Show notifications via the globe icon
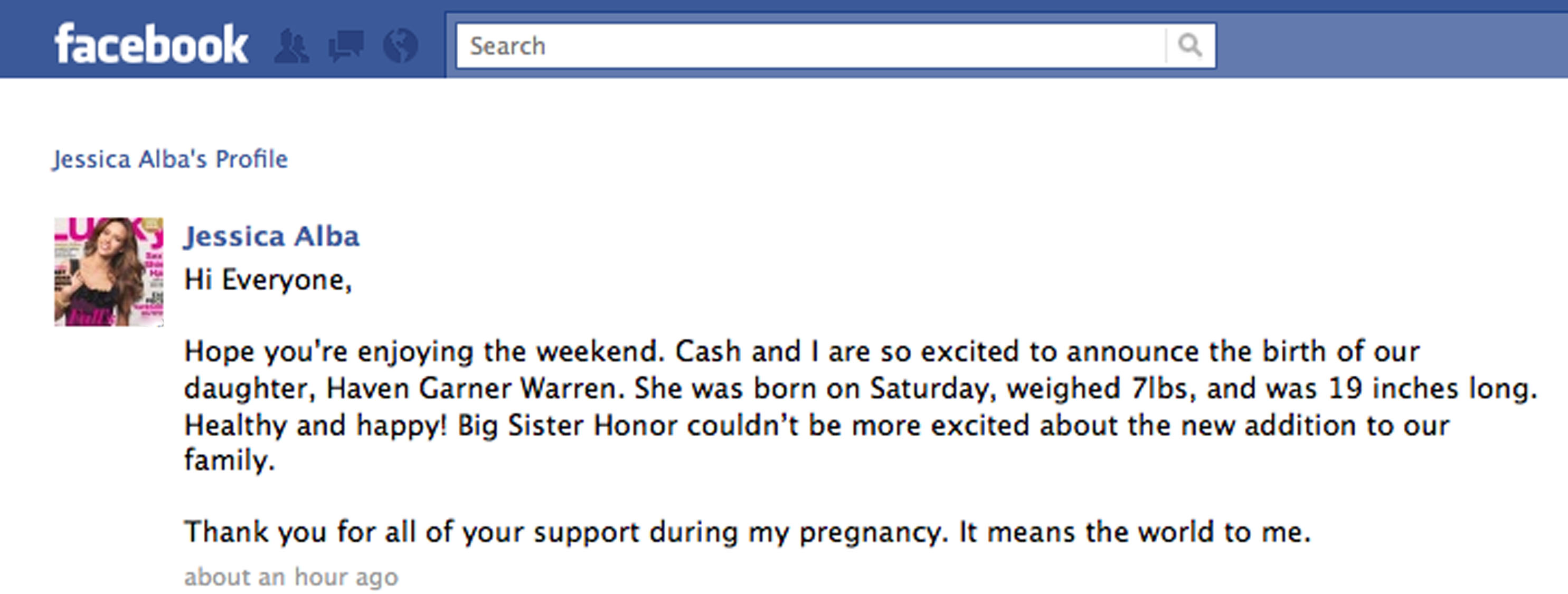This screenshot has width=1568, height=594. click(401, 45)
